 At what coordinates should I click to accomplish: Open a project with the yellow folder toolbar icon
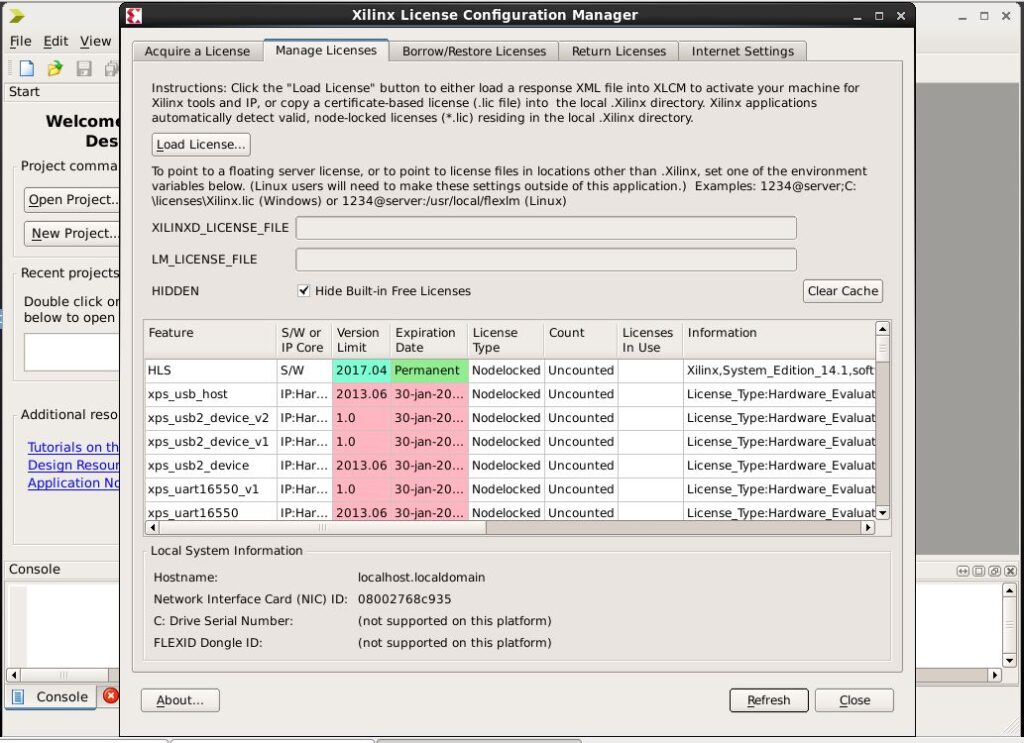pyautogui.click(x=53, y=68)
